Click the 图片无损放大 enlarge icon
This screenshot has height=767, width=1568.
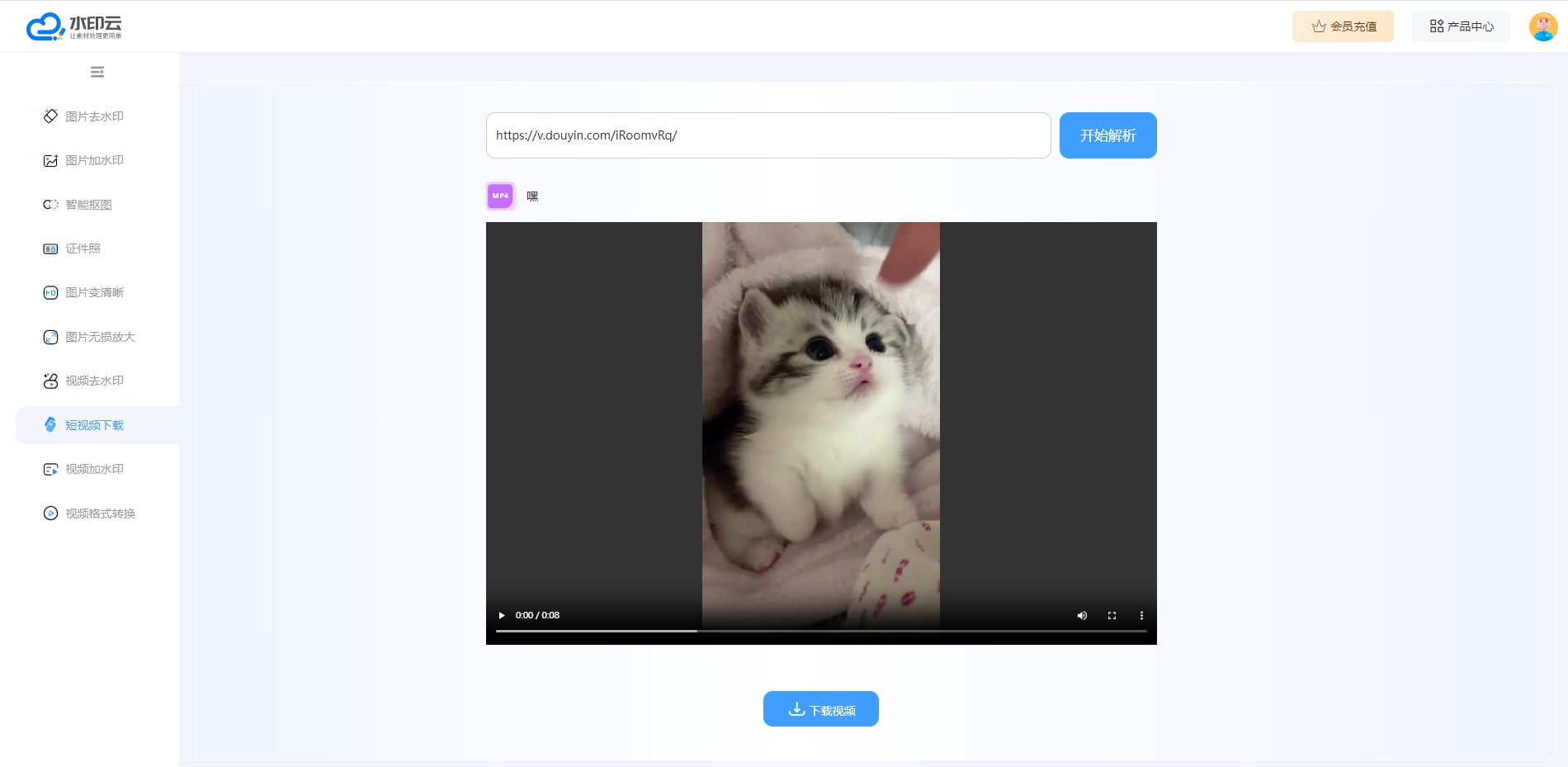click(50, 337)
